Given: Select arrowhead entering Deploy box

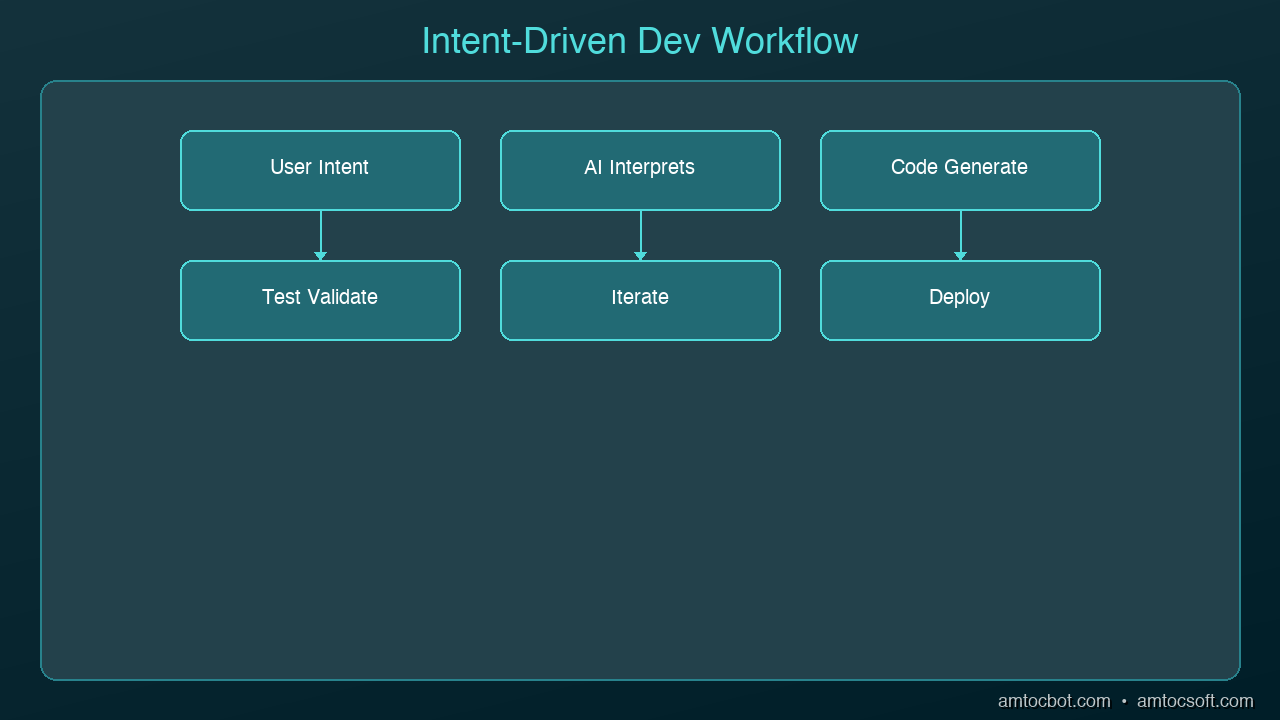Looking at the screenshot, I should point(960,256).
